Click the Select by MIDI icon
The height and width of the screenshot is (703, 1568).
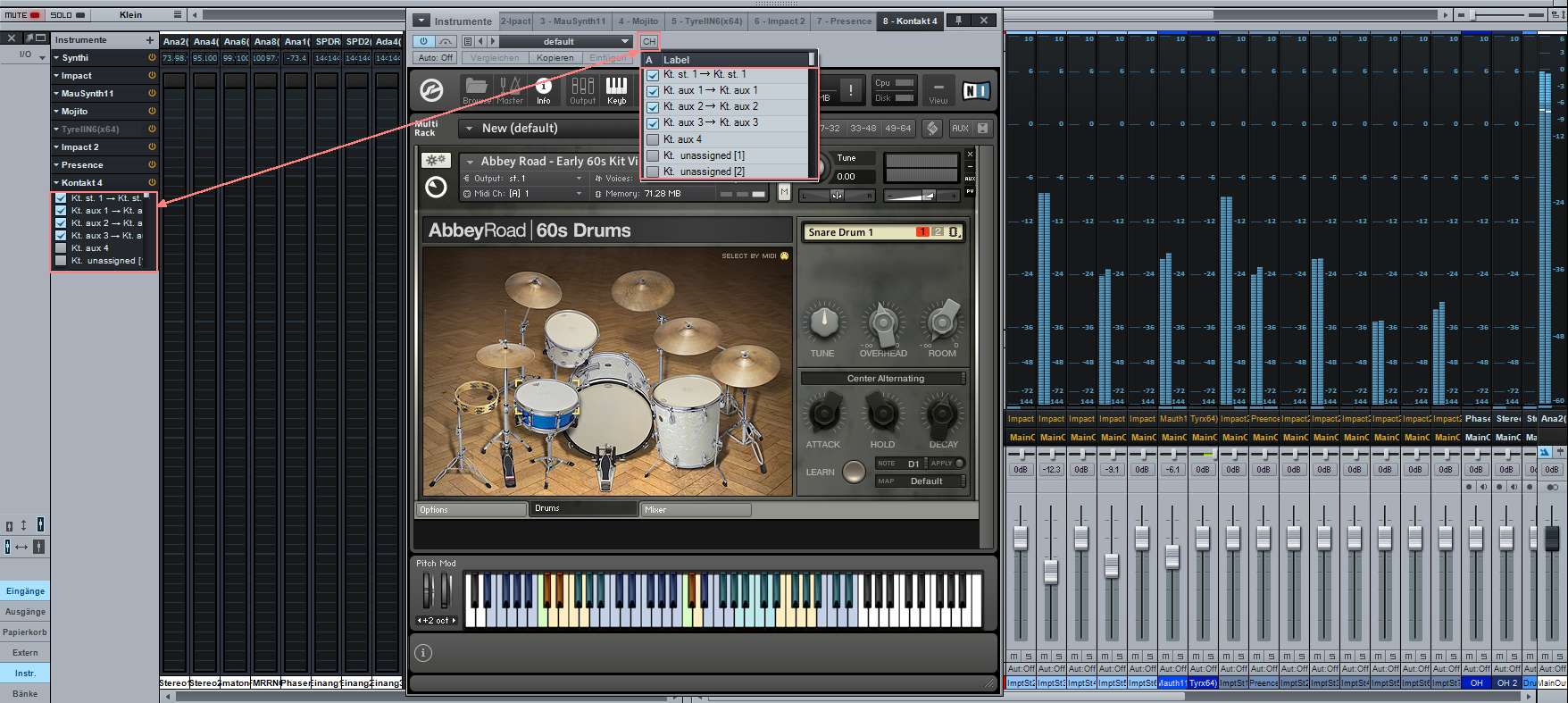[x=785, y=256]
